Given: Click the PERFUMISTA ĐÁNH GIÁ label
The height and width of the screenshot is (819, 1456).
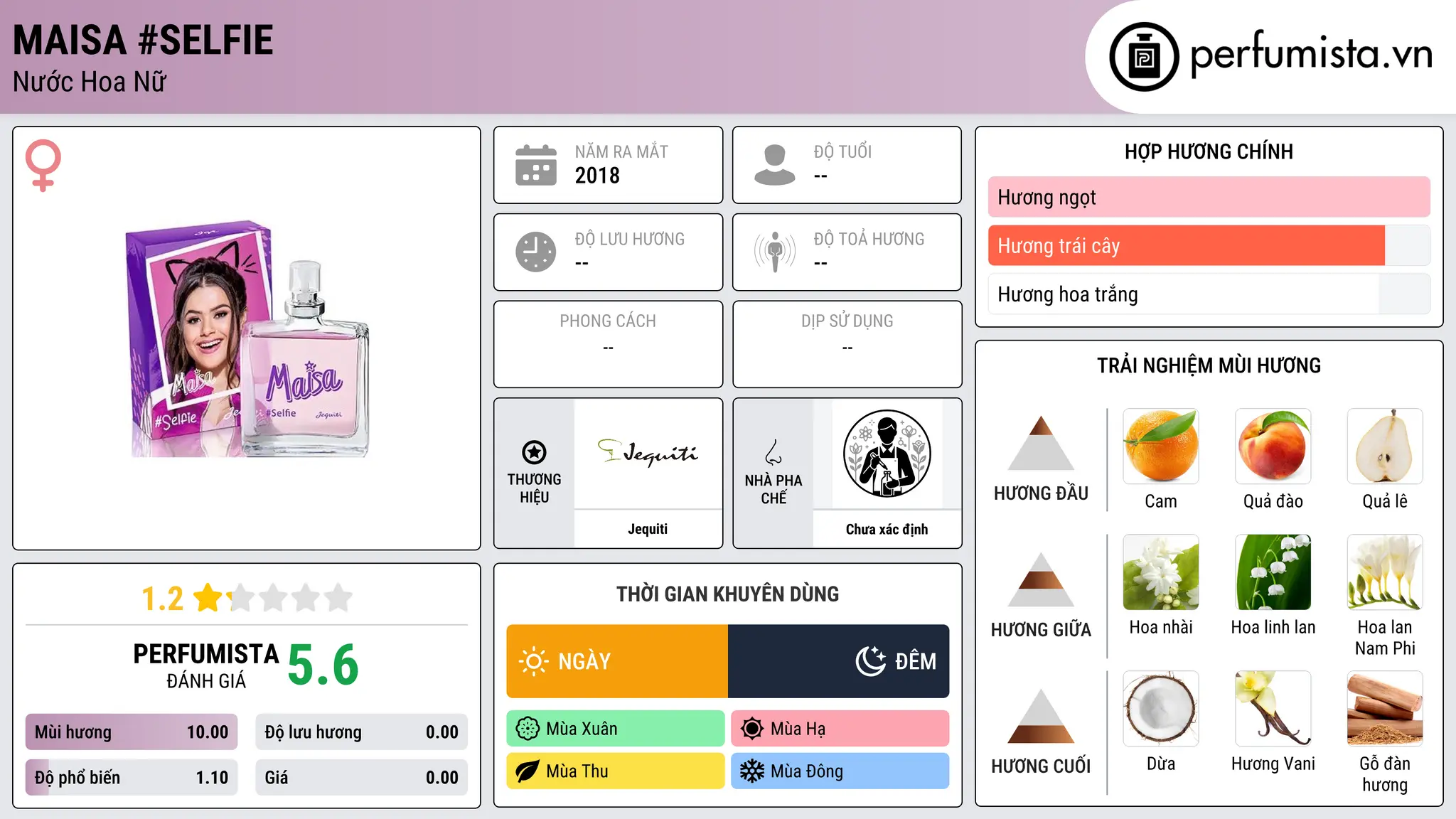Looking at the screenshot, I should [x=206, y=665].
